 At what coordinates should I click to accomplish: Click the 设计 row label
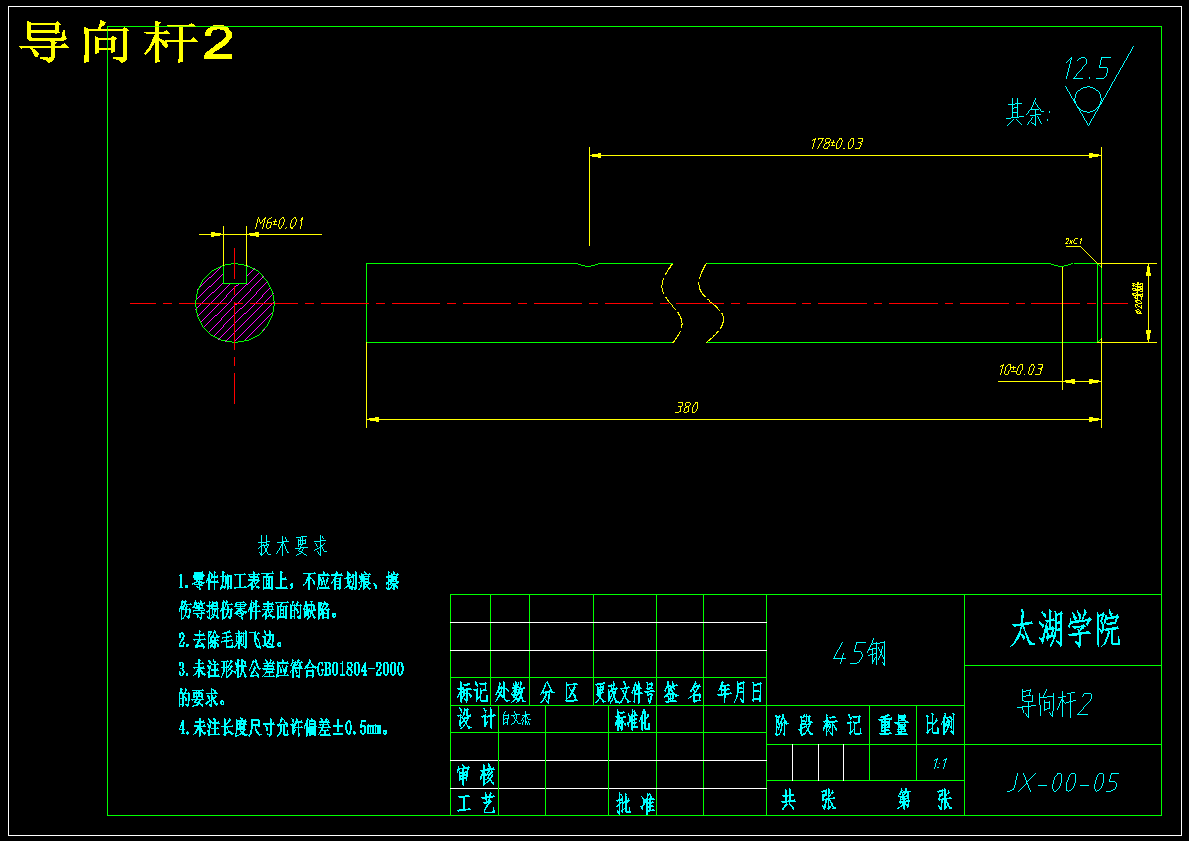(x=475, y=718)
